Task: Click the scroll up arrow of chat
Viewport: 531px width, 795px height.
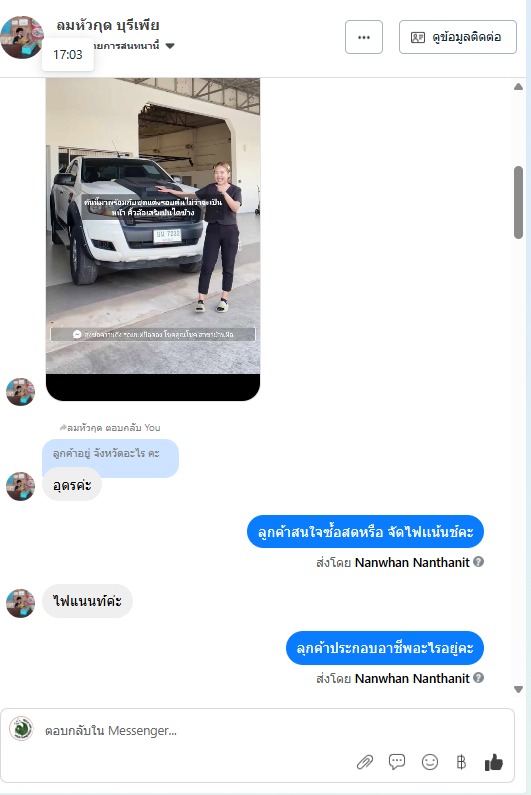Action: pyautogui.click(x=518, y=87)
